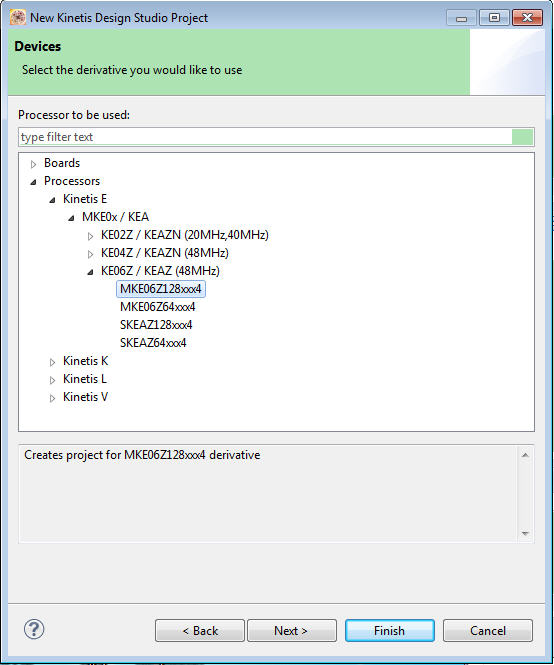Collapse KE06Z / KEAZ (48MHz) node

(90, 272)
